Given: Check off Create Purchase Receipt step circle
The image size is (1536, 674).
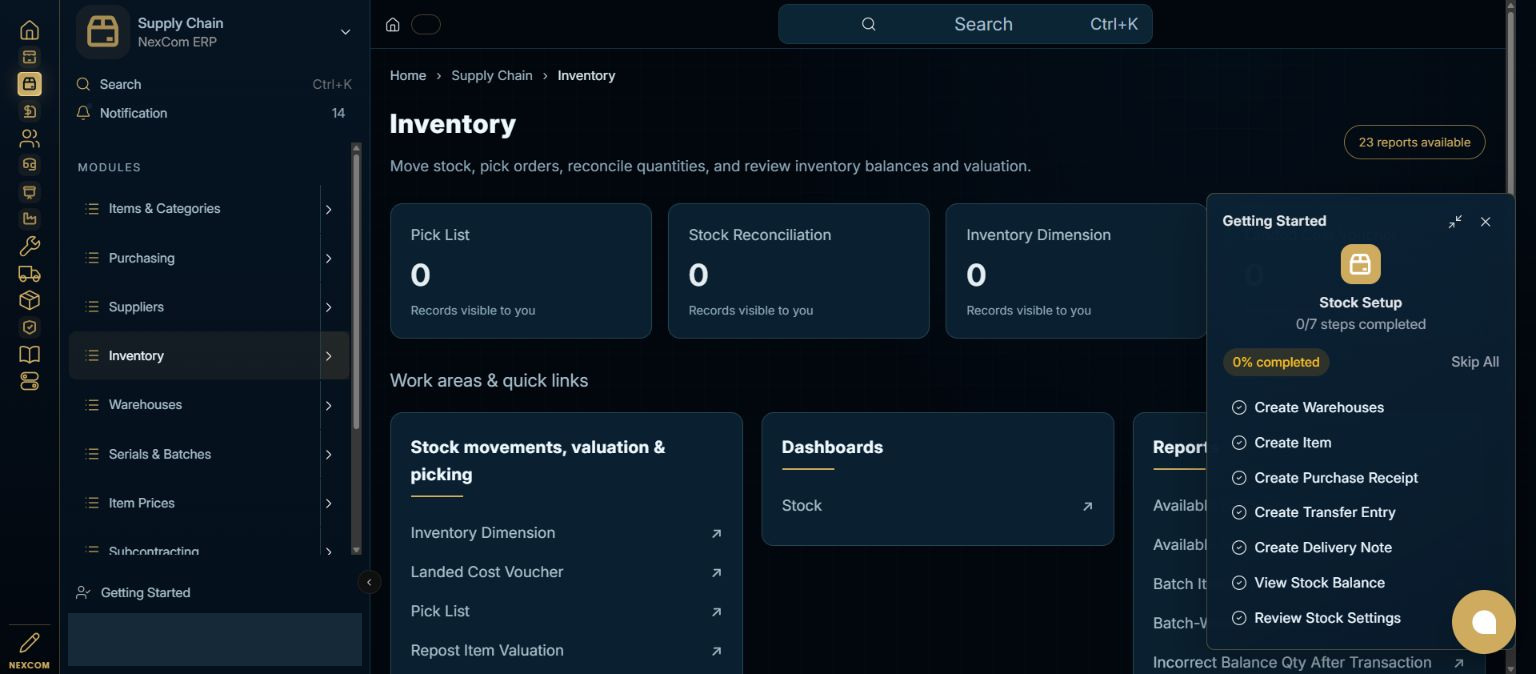Looking at the screenshot, I should (1239, 478).
